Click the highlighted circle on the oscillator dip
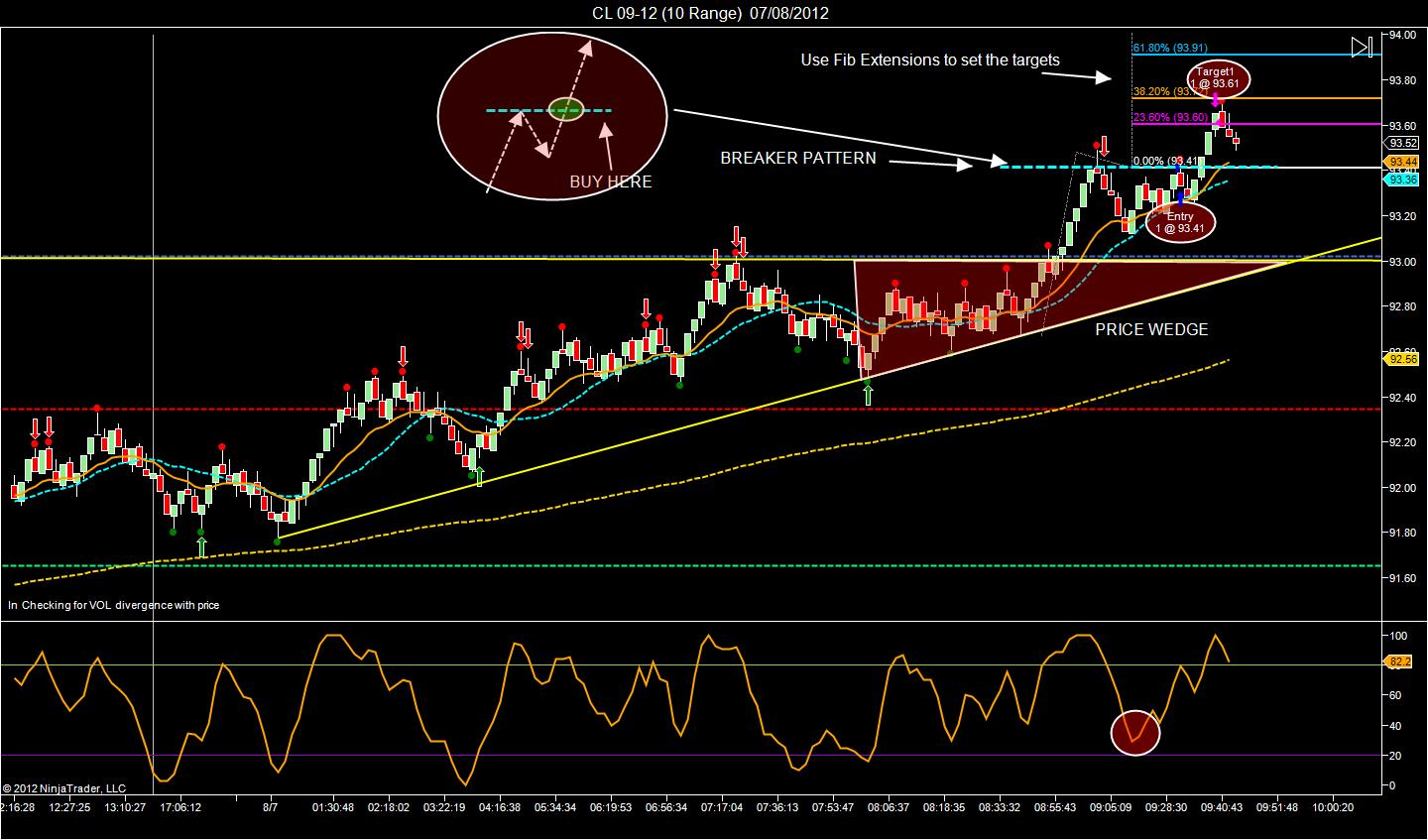1428x840 pixels. (1135, 733)
